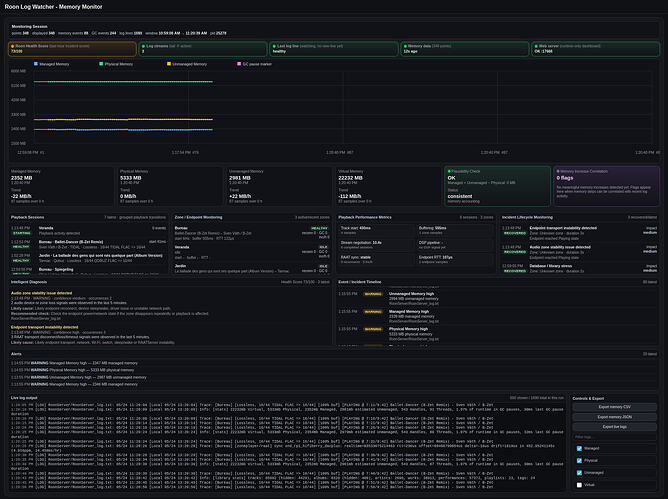Click the Endpoint RTT metric tile
This screenshot has height=499, width=668.
click(x=455, y=259)
